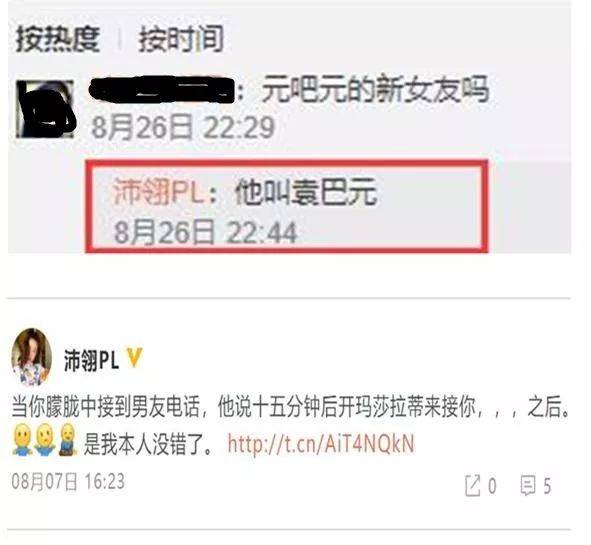591x545 pixels.
Task: Click the third emoji in the post
Action: (x=68, y=440)
